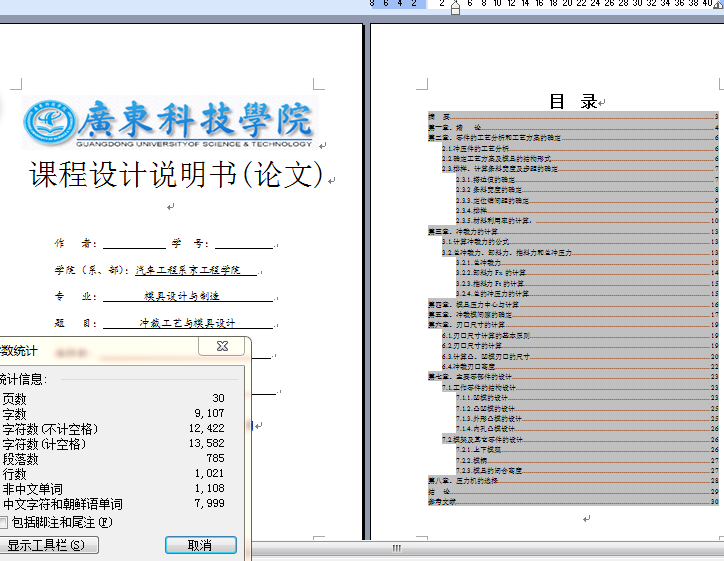Open the 第一章 绪论 contents entry
724x561 pixels.
(x=573, y=127)
